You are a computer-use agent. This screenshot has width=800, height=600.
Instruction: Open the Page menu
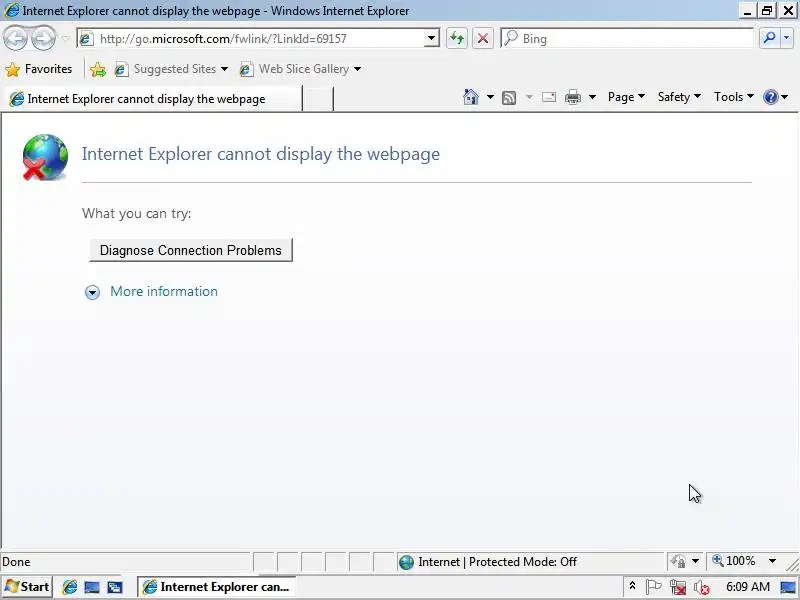tap(626, 97)
